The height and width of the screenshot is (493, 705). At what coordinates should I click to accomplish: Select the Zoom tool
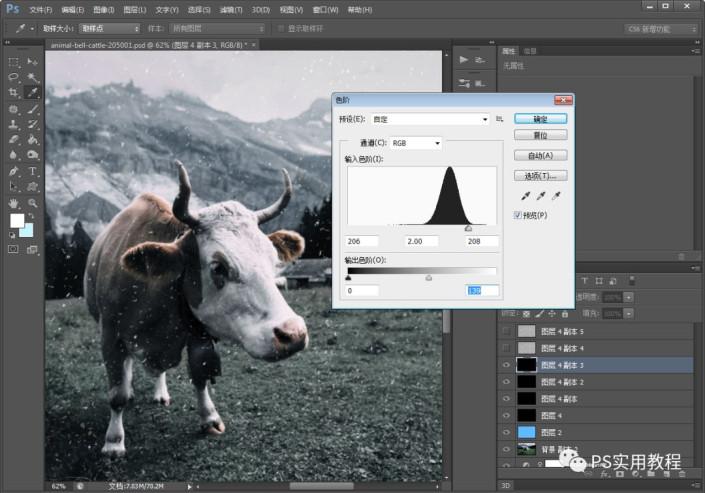[32, 203]
